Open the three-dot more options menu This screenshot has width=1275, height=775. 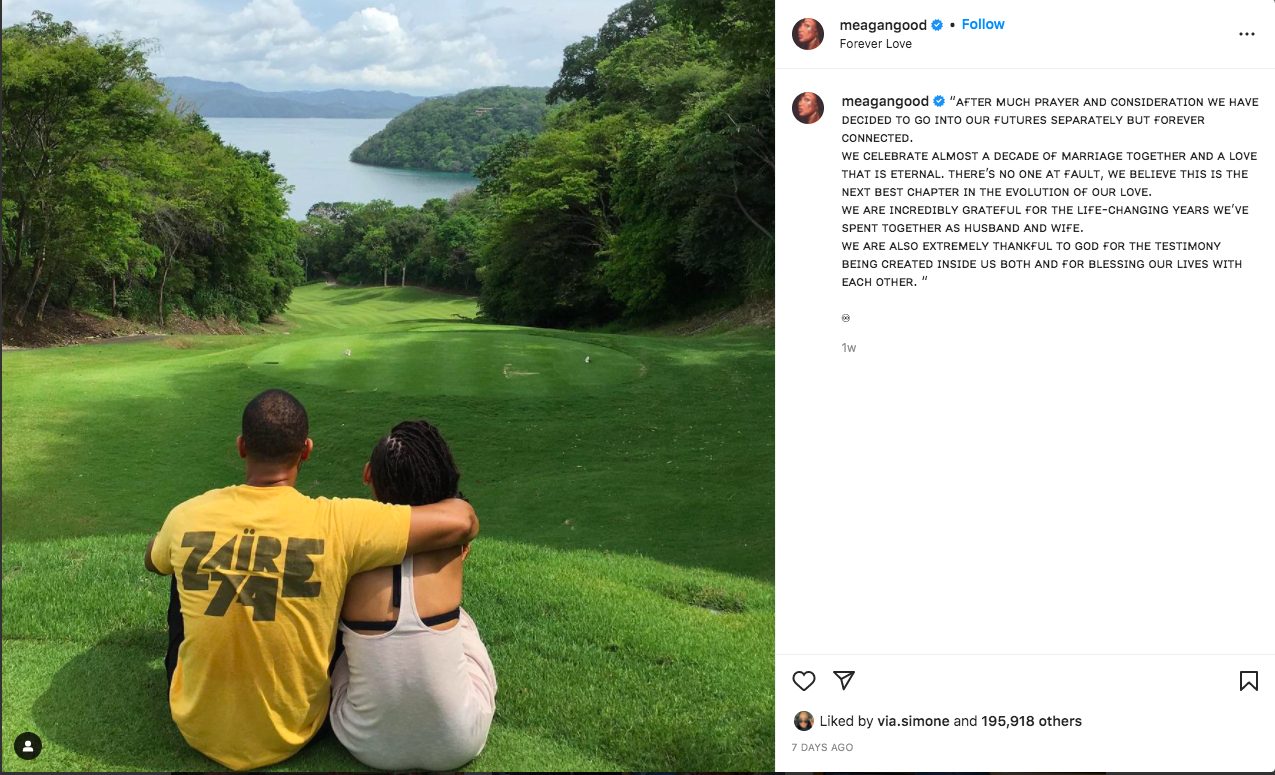1246,34
